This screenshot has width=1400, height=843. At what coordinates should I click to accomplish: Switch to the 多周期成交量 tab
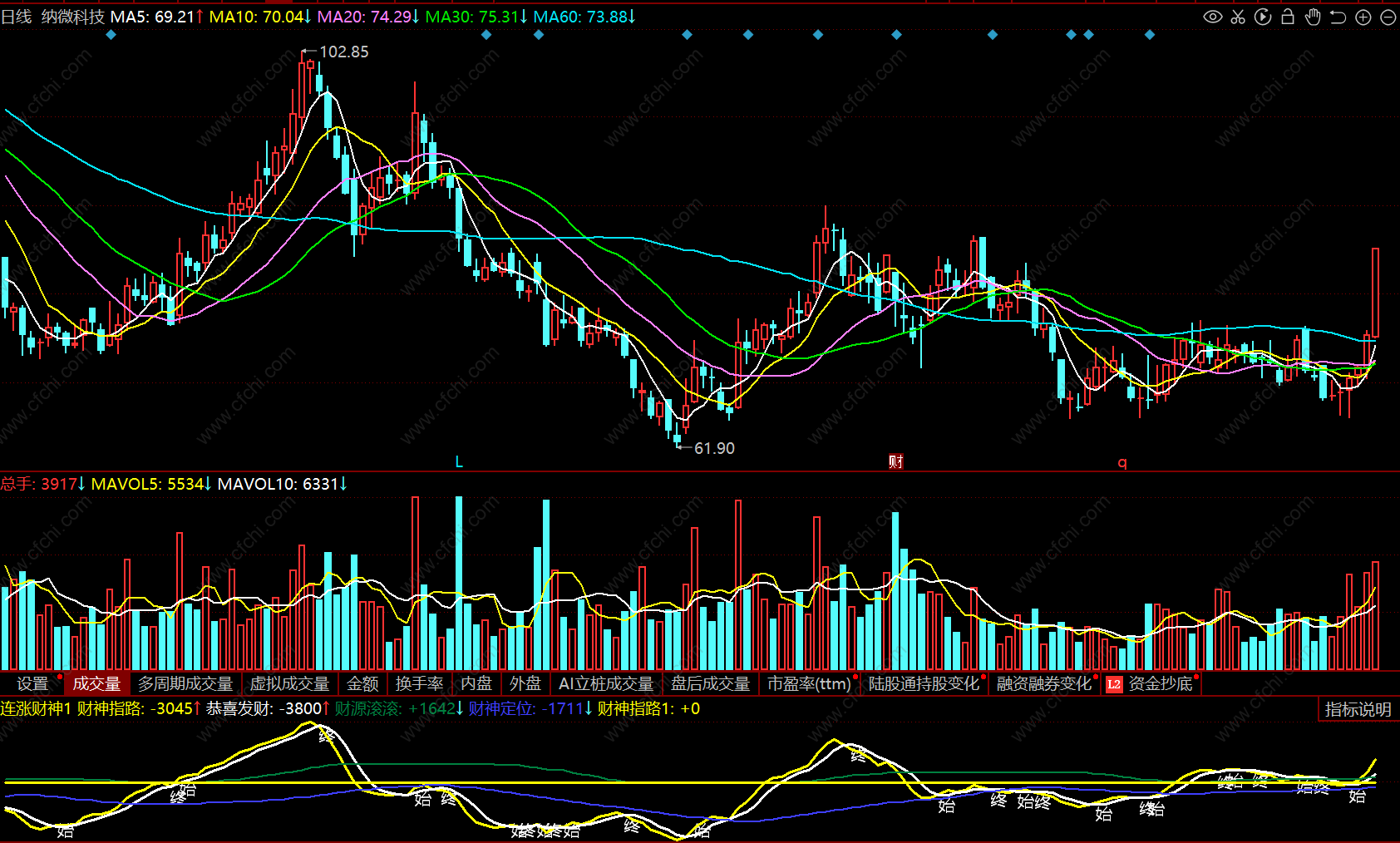(185, 683)
